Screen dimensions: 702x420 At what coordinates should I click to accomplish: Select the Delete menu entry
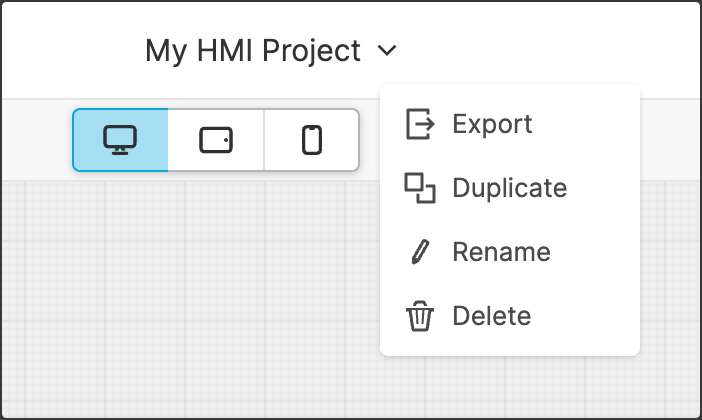(x=491, y=317)
